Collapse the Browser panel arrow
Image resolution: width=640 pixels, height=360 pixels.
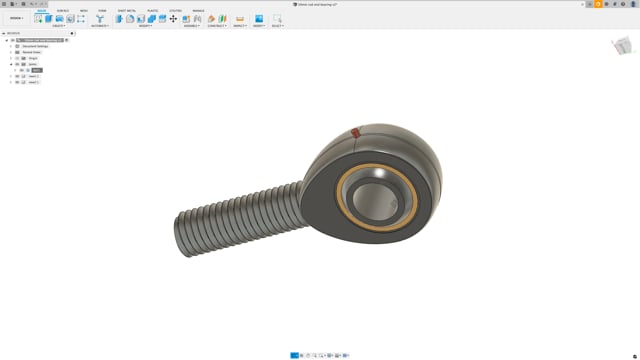4,33
